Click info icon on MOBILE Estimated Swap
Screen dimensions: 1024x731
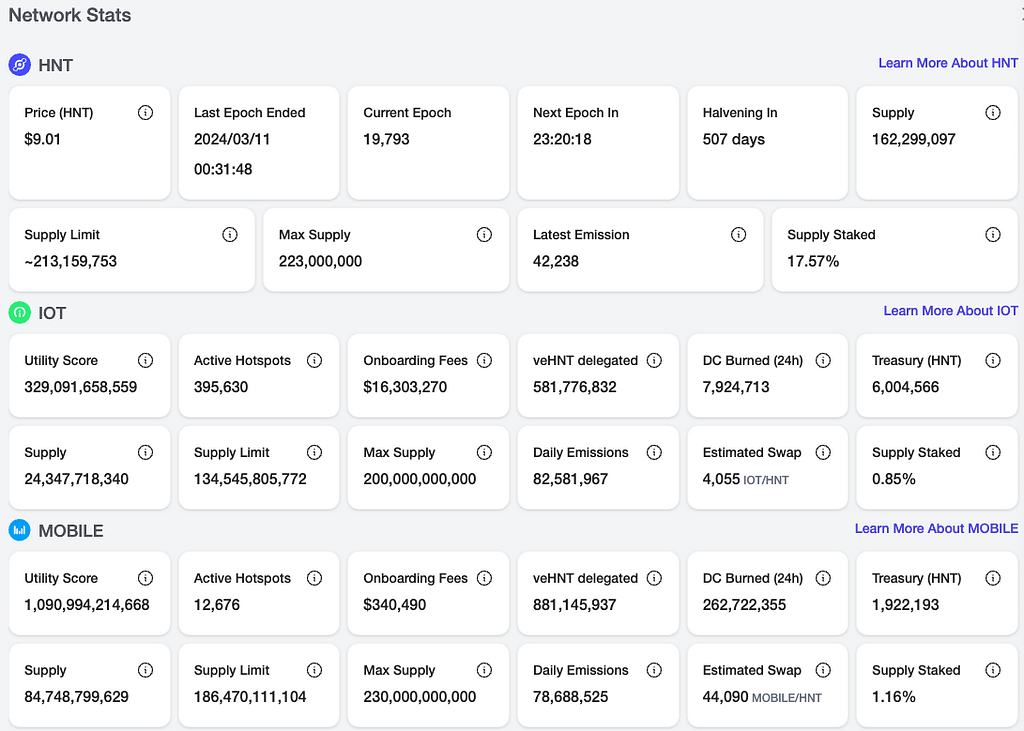coord(823,670)
